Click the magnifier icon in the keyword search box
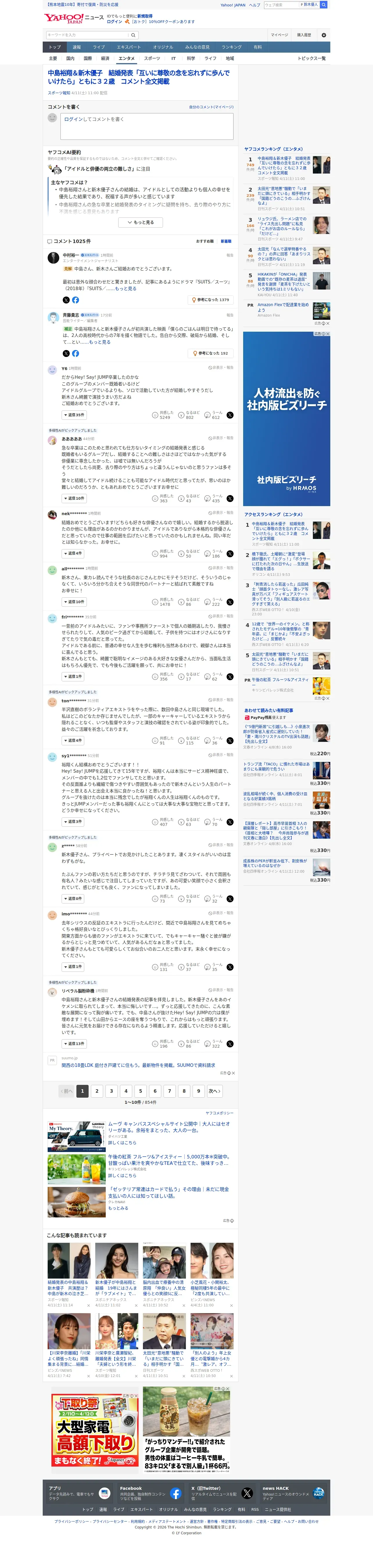The image size is (373, 1568). point(133,35)
